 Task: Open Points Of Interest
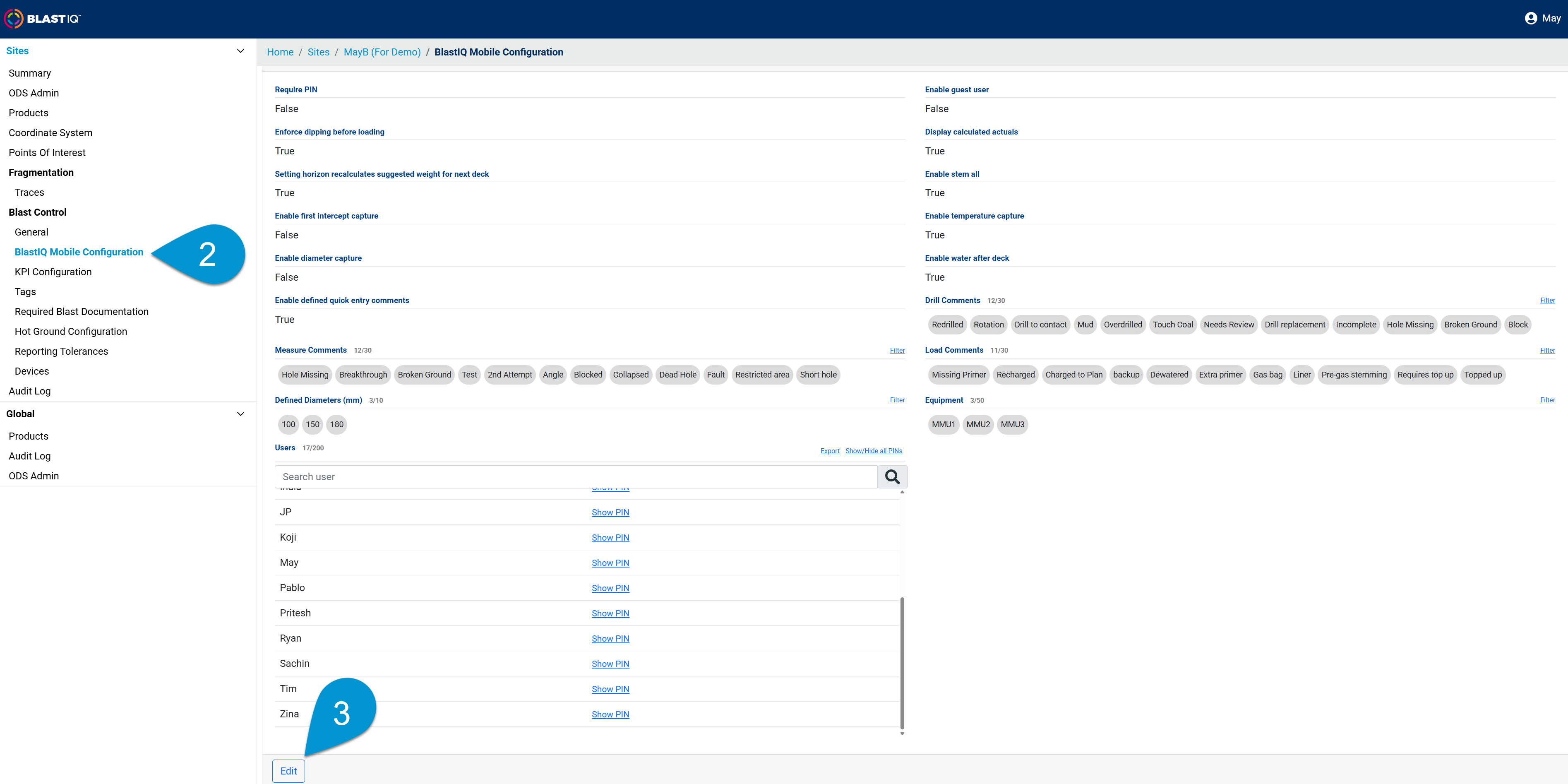point(47,153)
